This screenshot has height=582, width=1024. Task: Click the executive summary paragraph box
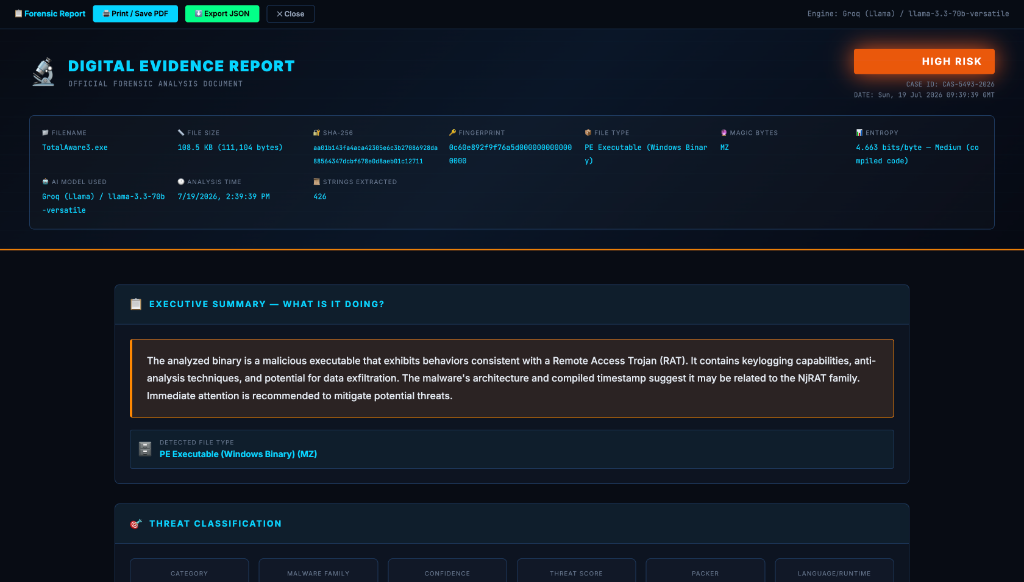pos(512,378)
